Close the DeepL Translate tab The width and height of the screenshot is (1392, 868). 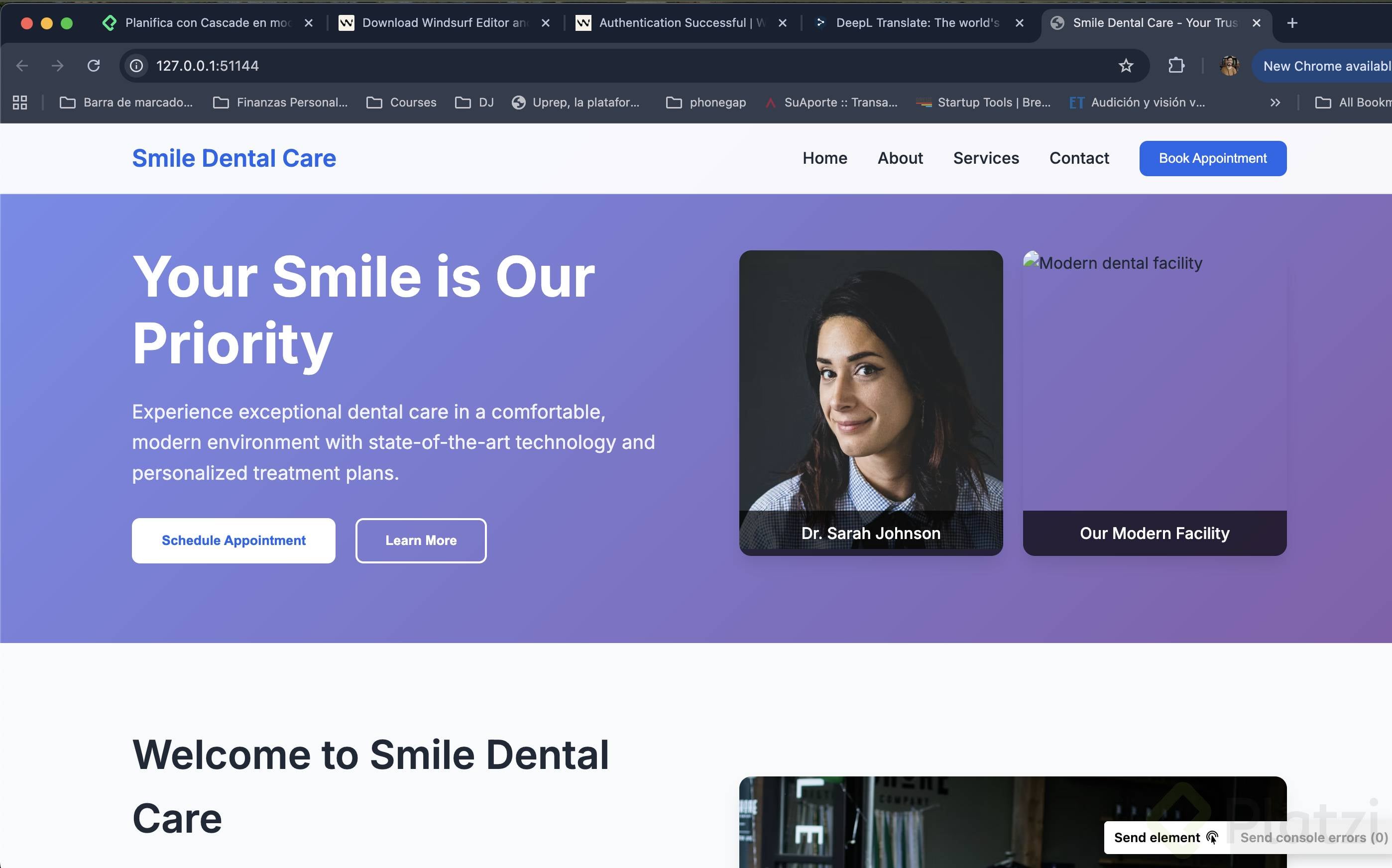tap(1019, 23)
